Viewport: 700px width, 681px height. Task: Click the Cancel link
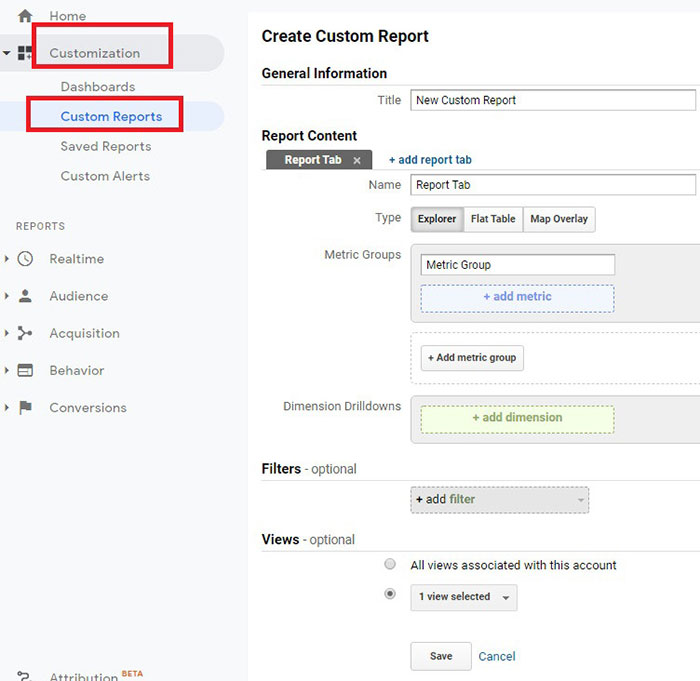497,656
